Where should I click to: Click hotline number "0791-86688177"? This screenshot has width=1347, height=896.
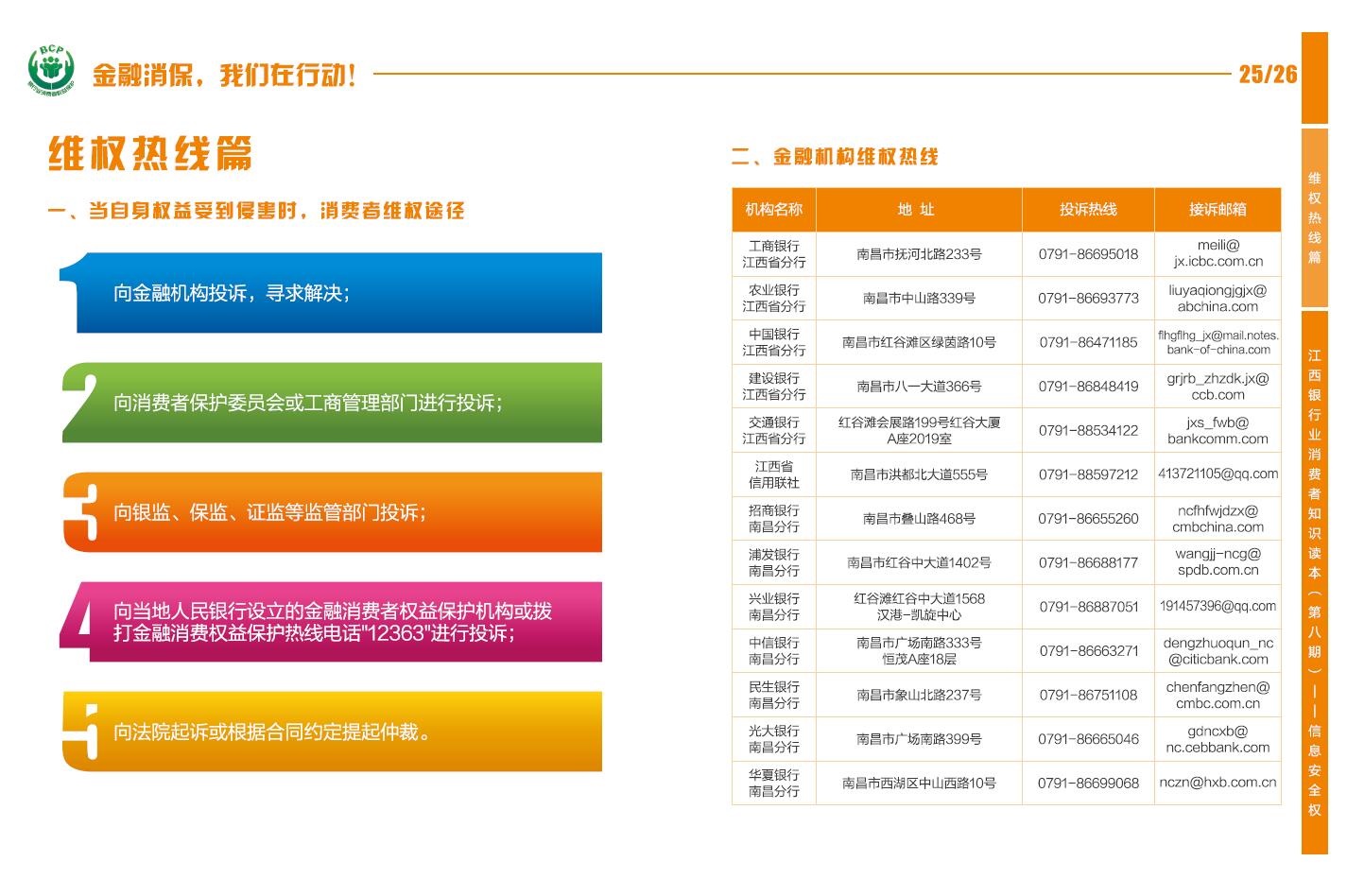pyautogui.click(x=1088, y=563)
